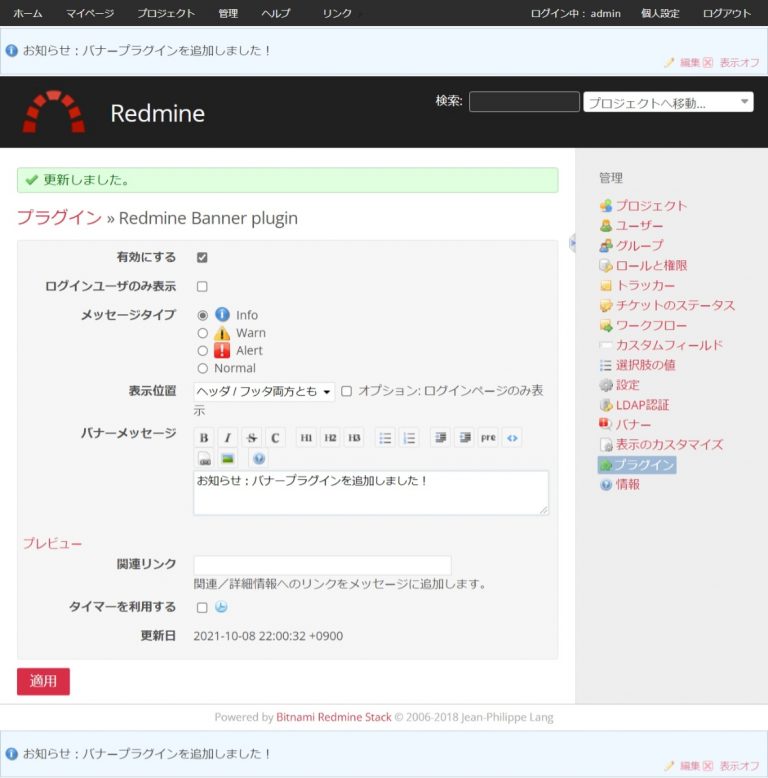
Task: Insert inline code with the C button
Action: click(x=275, y=438)
